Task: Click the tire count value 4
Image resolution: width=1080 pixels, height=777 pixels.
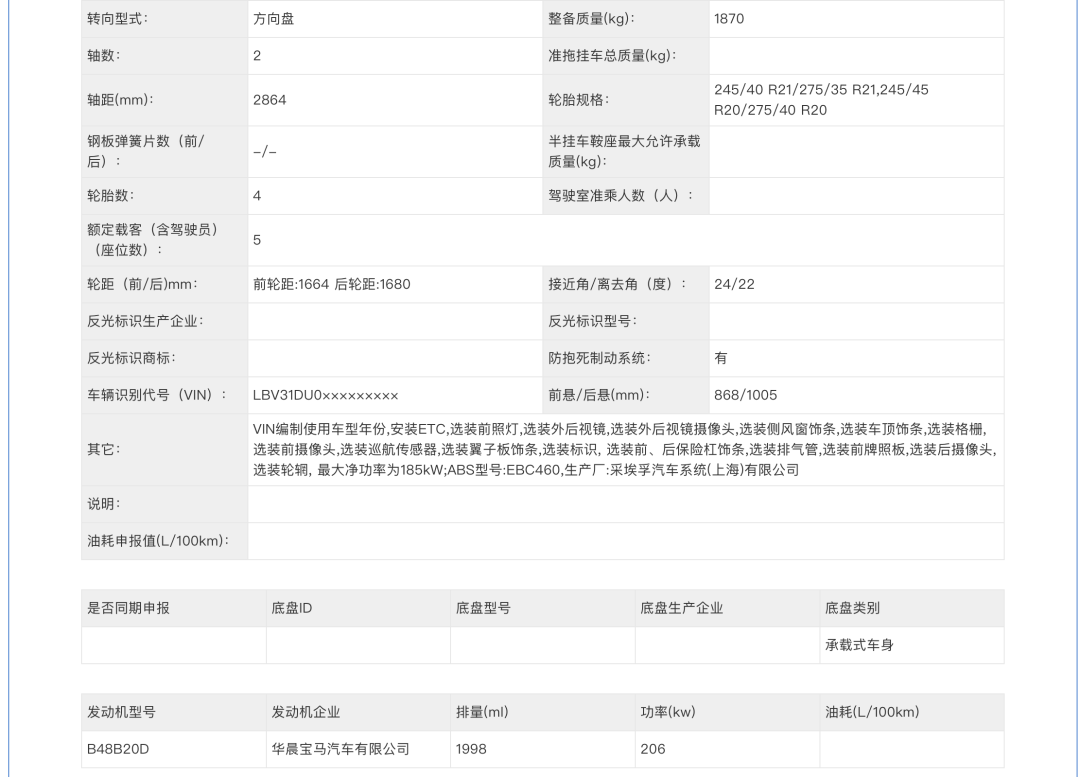Action: point(257,196)
